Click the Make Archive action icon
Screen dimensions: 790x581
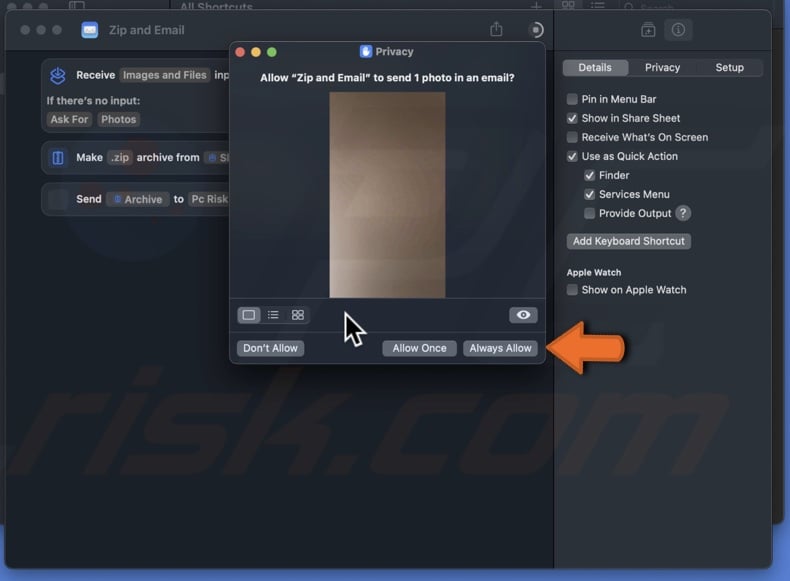click(58, 158)
